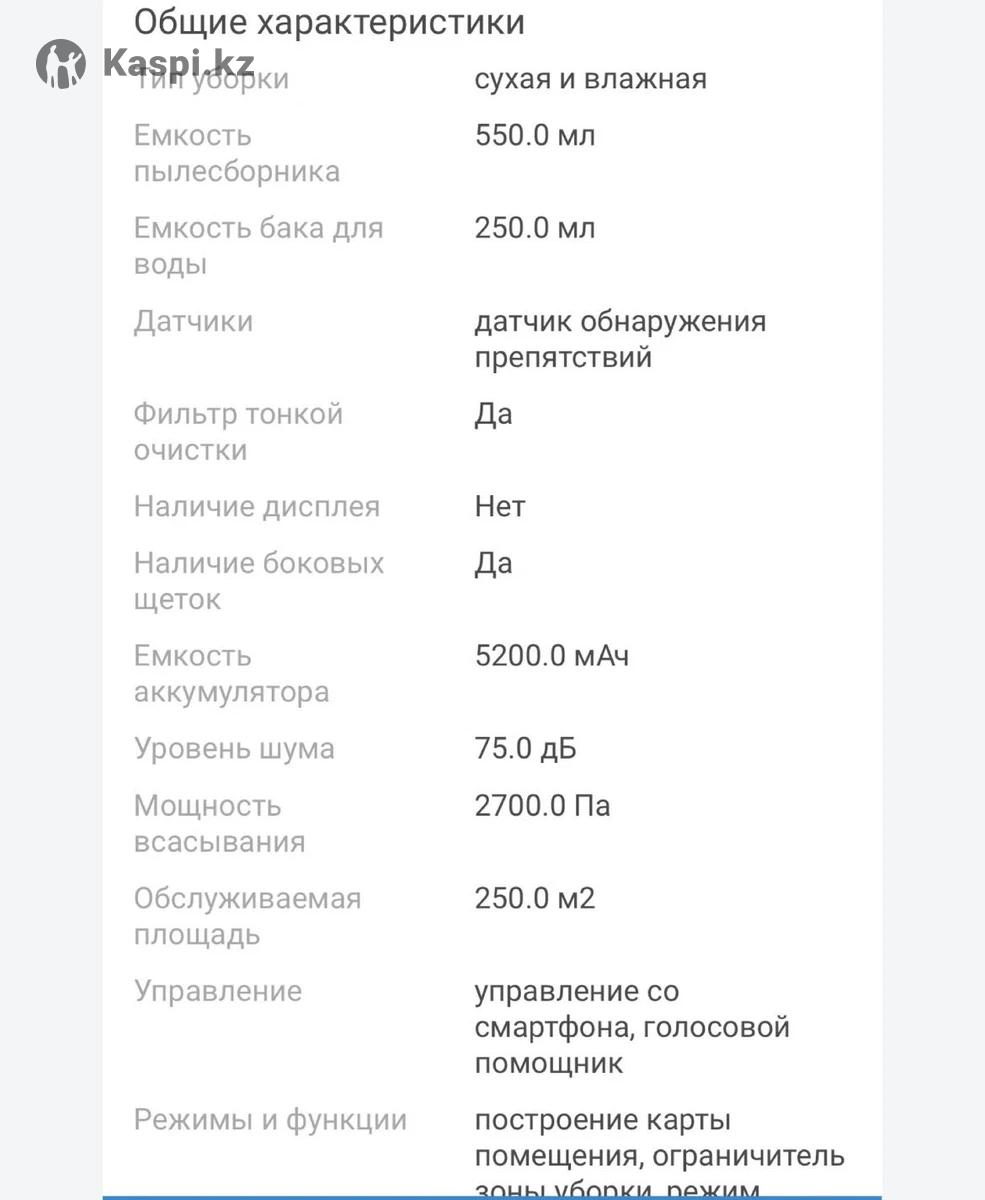Select the "75.0 дБ" noise level value
This screenshot has width=985, height=1200.
[525, 749]
